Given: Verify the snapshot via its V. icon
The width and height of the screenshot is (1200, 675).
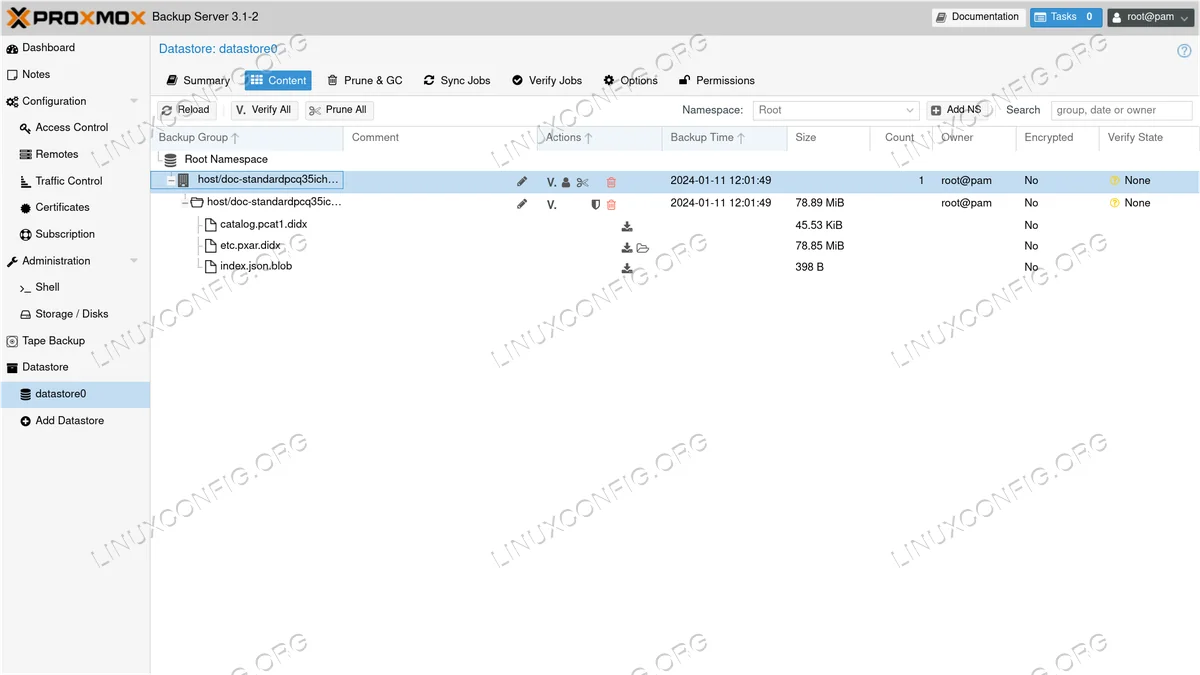Looking at the screenshot, I should tap(551, 204).
